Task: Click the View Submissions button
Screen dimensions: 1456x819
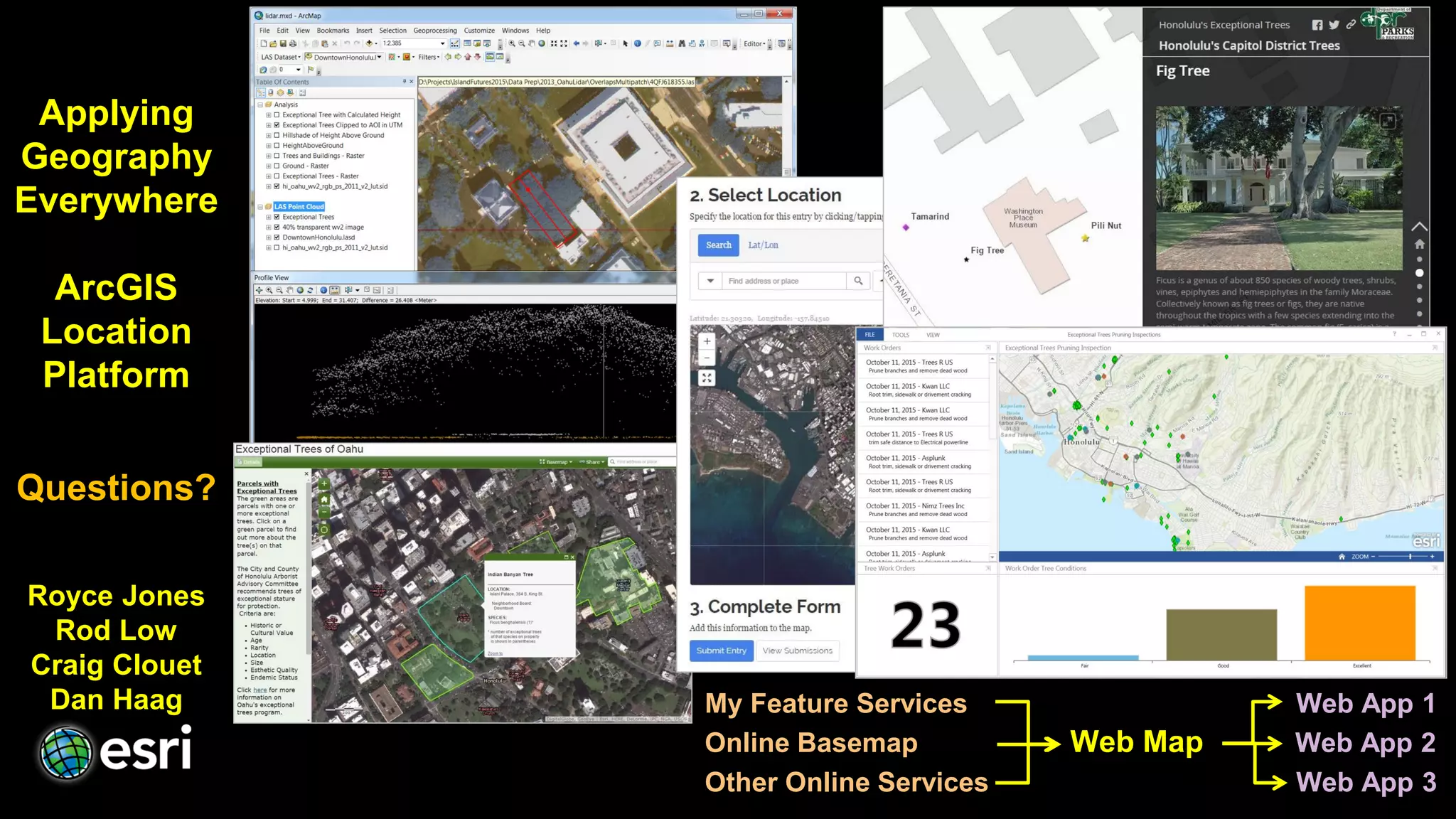Action: [797, 651]
